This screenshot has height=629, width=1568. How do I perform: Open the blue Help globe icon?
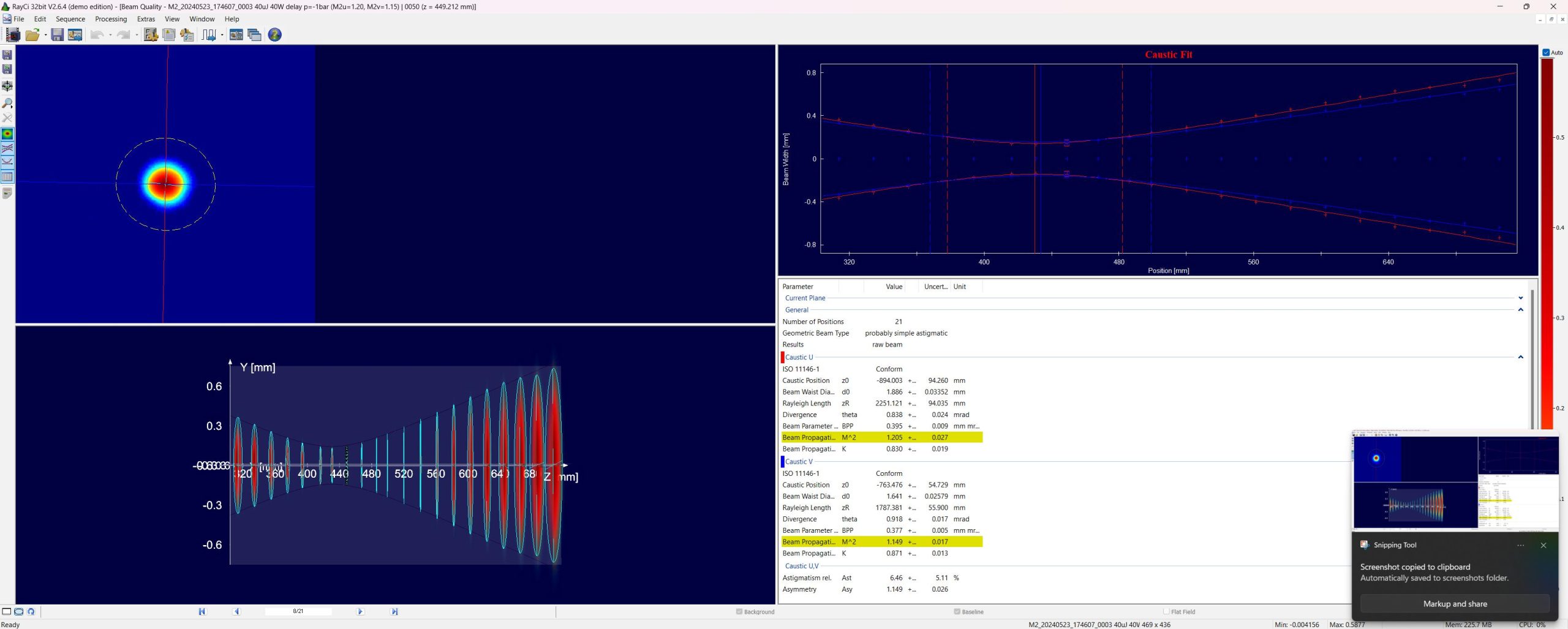[x=275, y=35]
